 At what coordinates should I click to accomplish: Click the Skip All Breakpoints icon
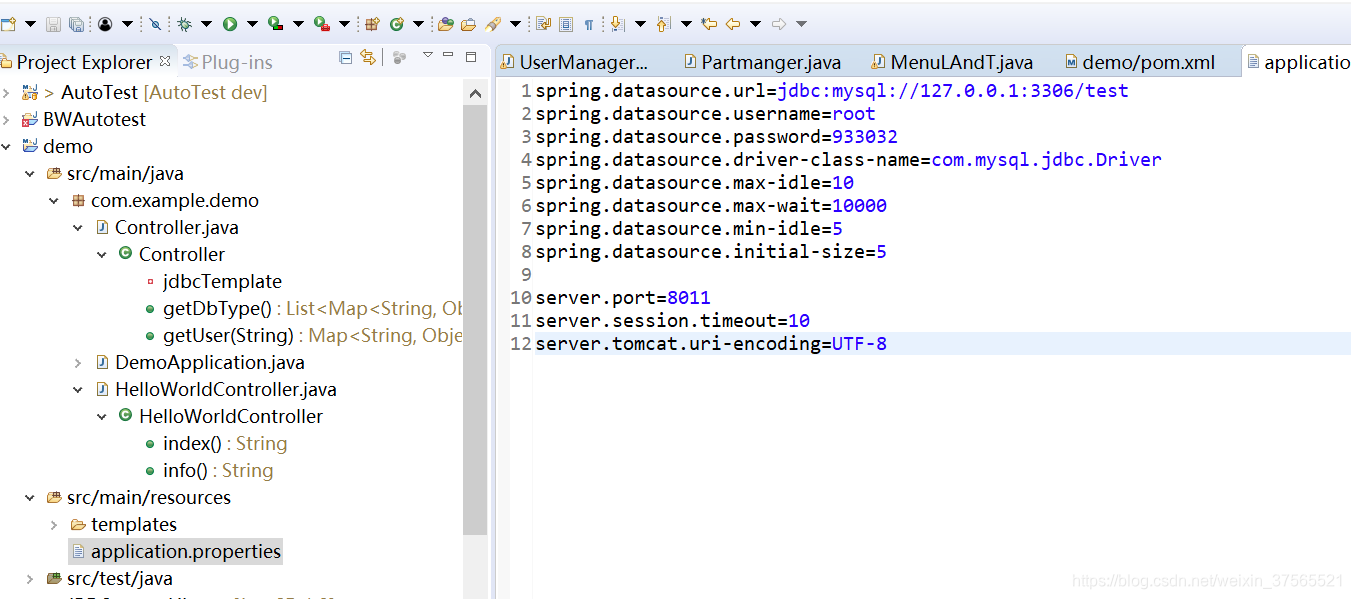tap(155, 23)
